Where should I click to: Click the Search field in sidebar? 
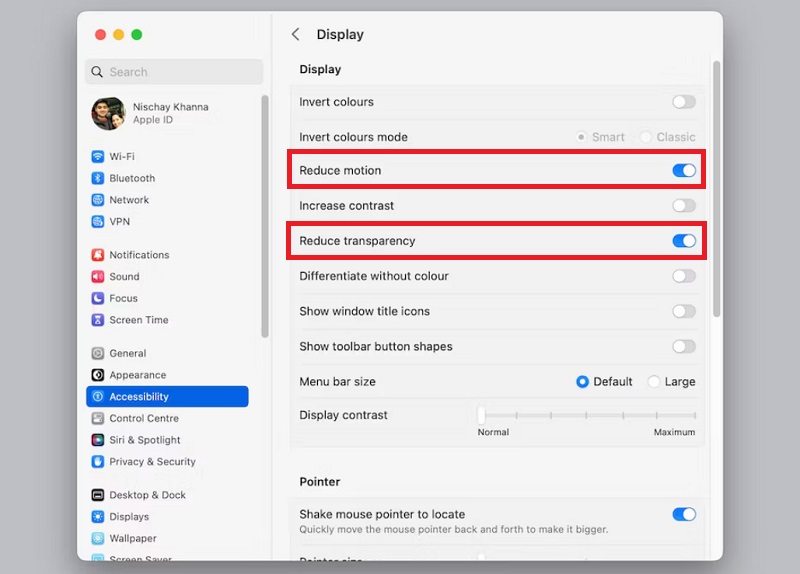(175, 72)
